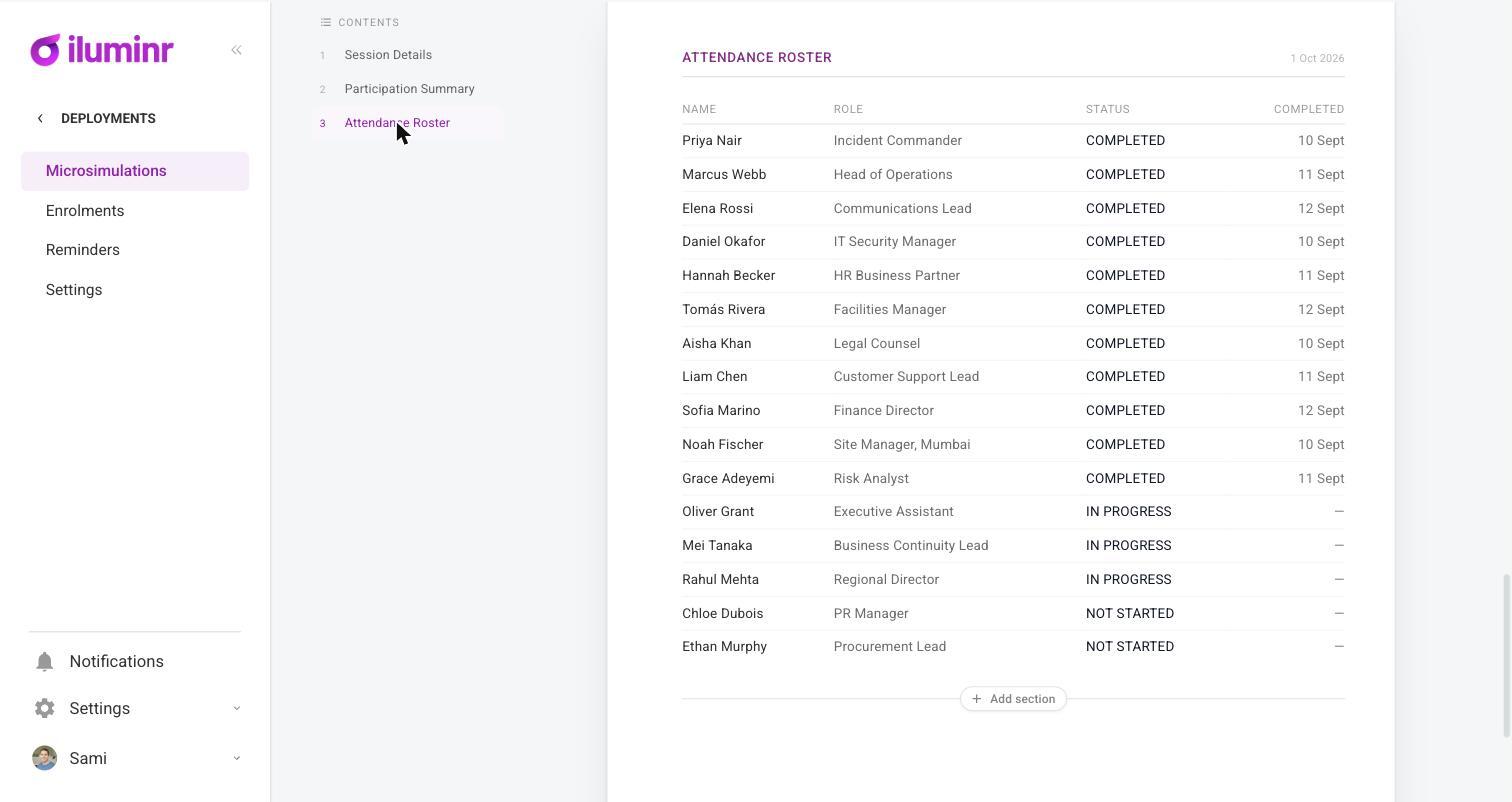Click the iluminr logo
This screenshot has height=802, width=1512.
(102, 50)
